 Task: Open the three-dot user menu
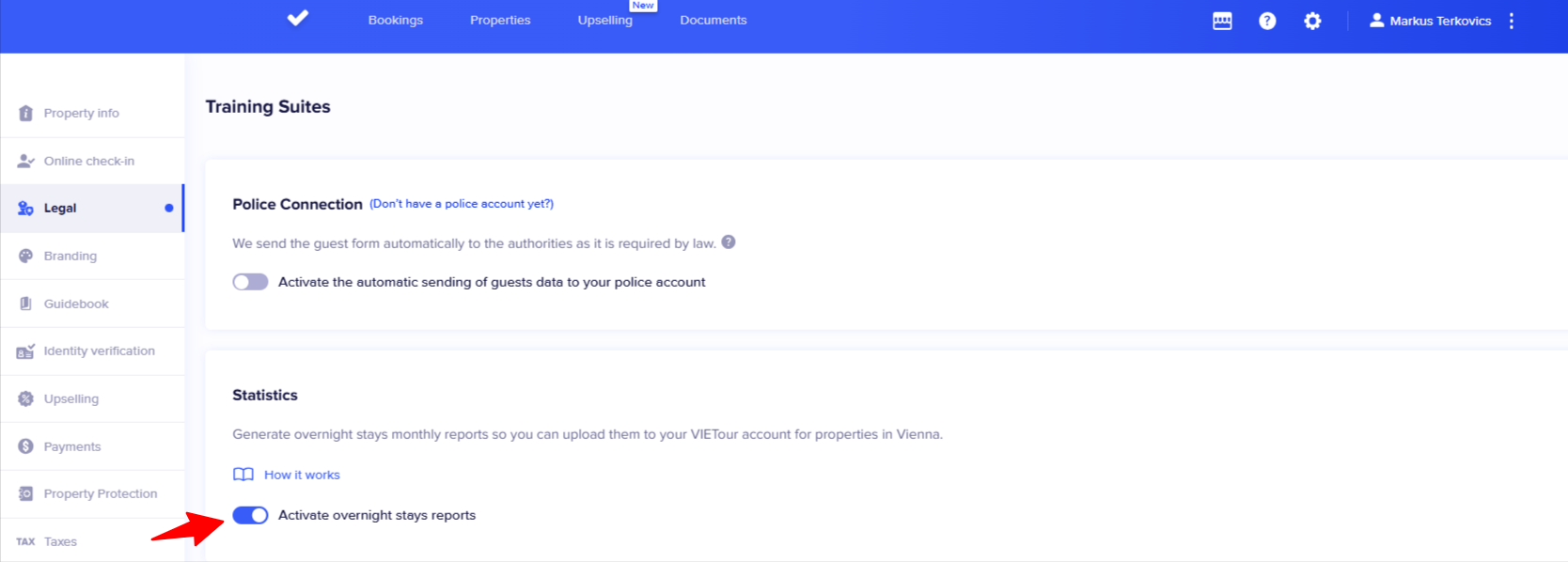pyautogui.click(x=1512, y=21)
